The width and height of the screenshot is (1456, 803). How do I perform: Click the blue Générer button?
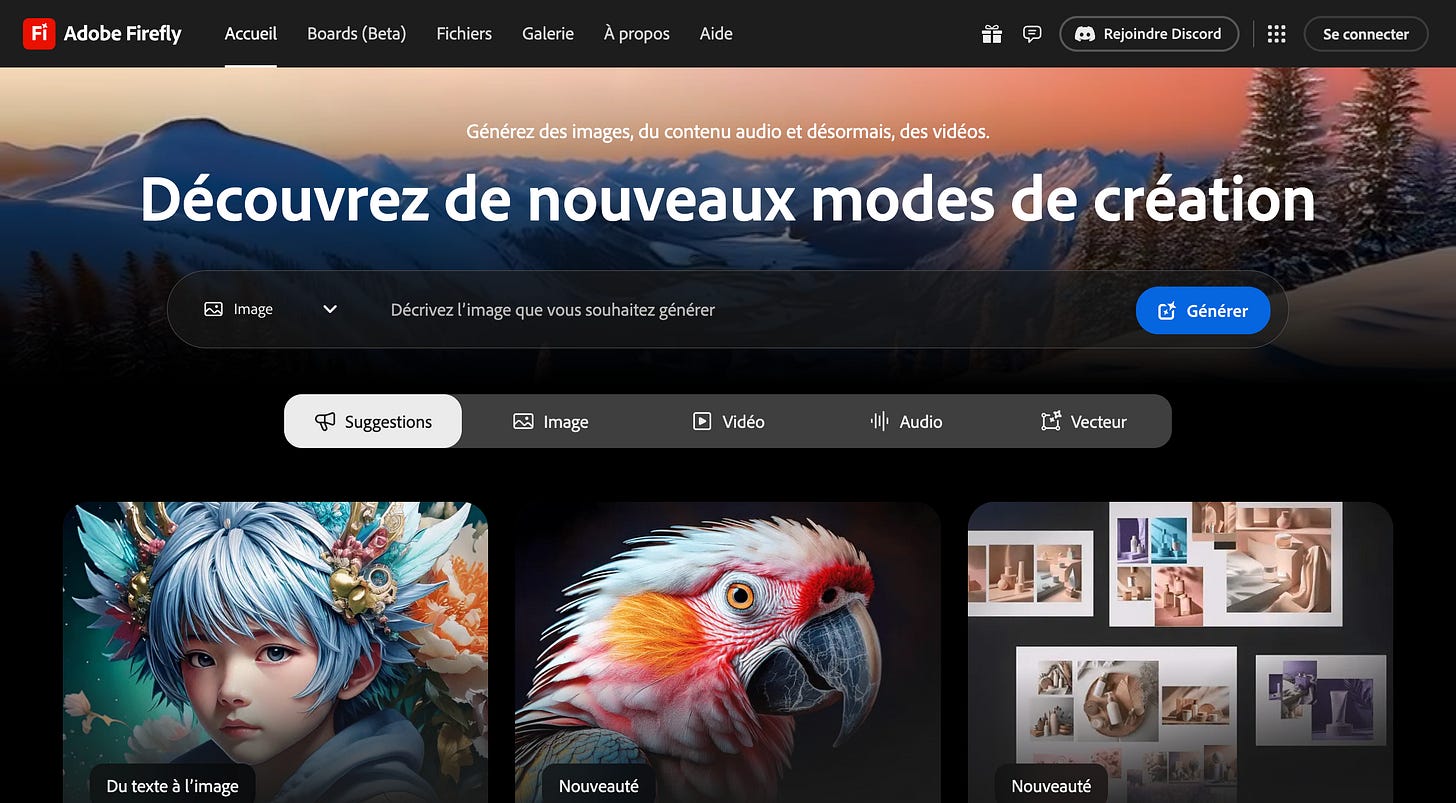click(x=1203, y=311)
